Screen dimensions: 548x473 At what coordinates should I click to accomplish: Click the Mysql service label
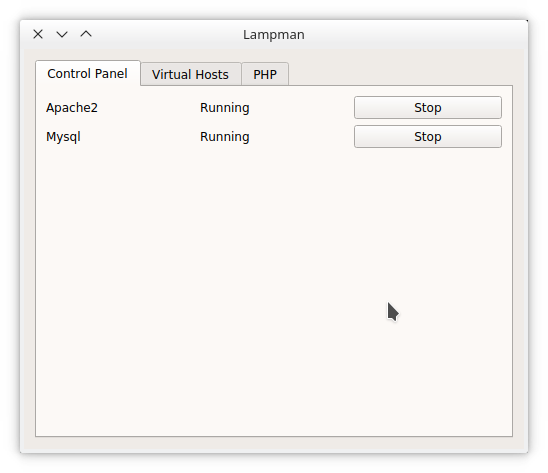pyautogui.click(x=63, y=137)
